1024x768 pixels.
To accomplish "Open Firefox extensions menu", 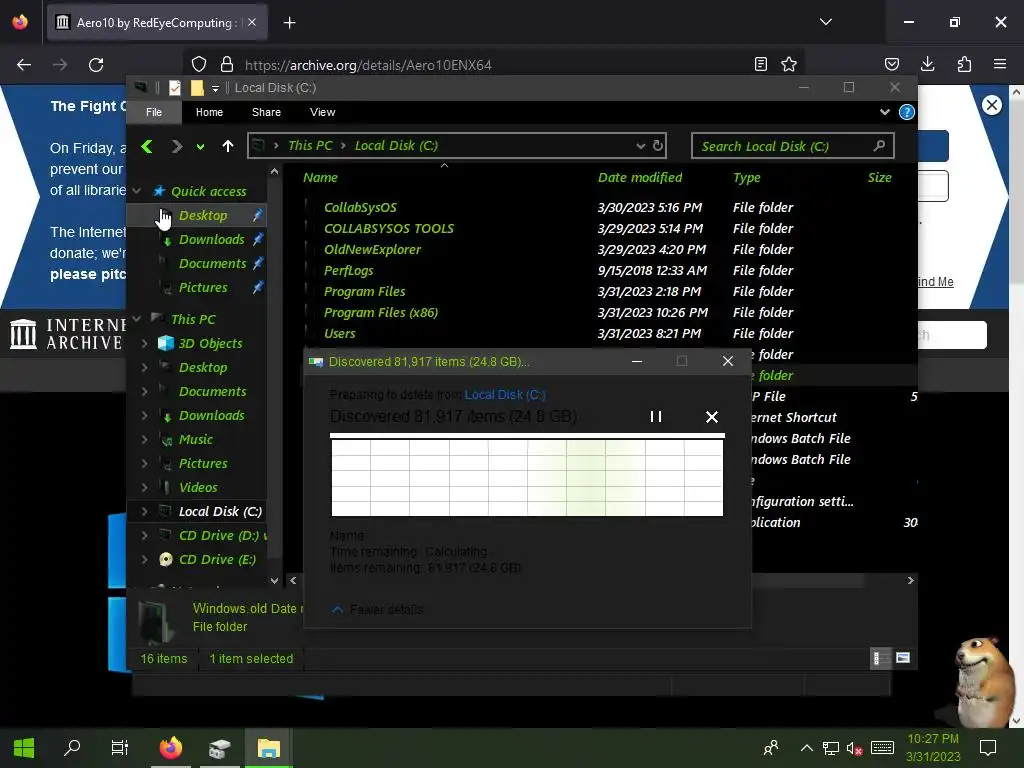I will 964,64.
